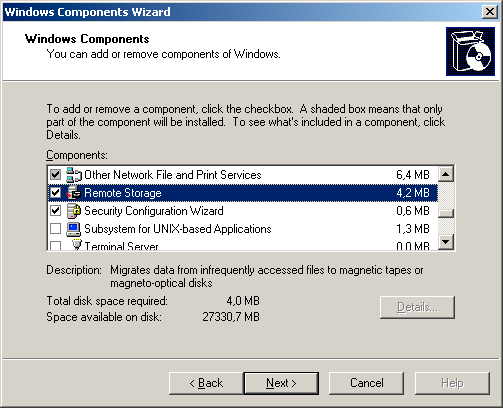Click the components list scroll up arrow

pyautogui.click(x=446, y=174)
